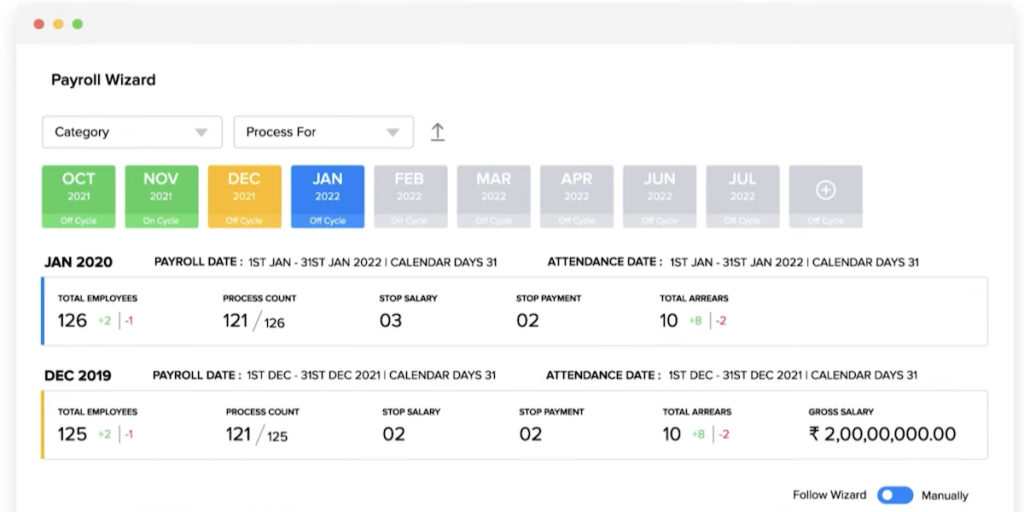
Task: Click the JUN 2022 month tile
Action: [x=659, y=196]
